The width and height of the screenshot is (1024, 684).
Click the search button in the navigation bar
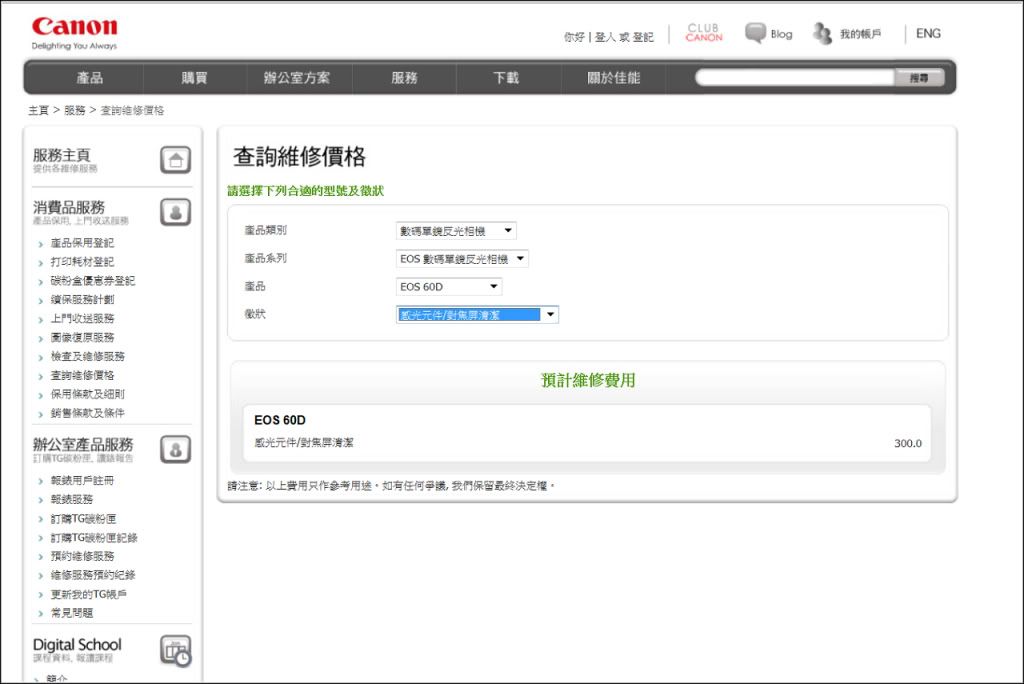click(x=919, y=78)
